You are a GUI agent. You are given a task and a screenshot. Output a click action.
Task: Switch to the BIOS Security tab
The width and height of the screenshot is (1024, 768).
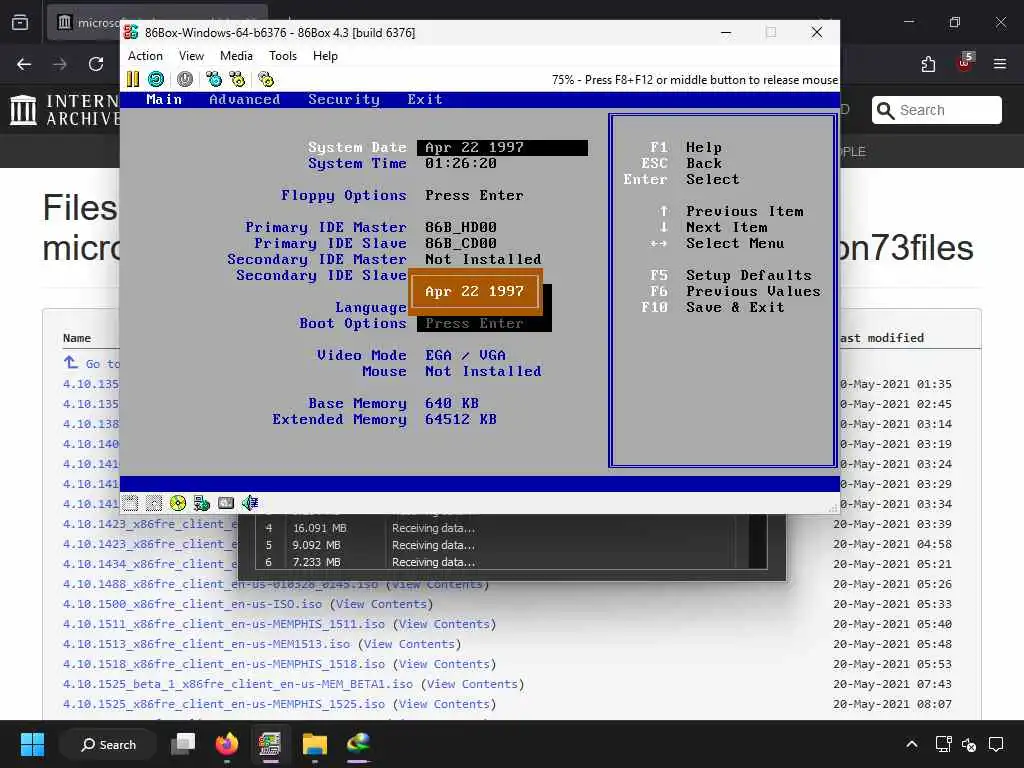(344, 99)
